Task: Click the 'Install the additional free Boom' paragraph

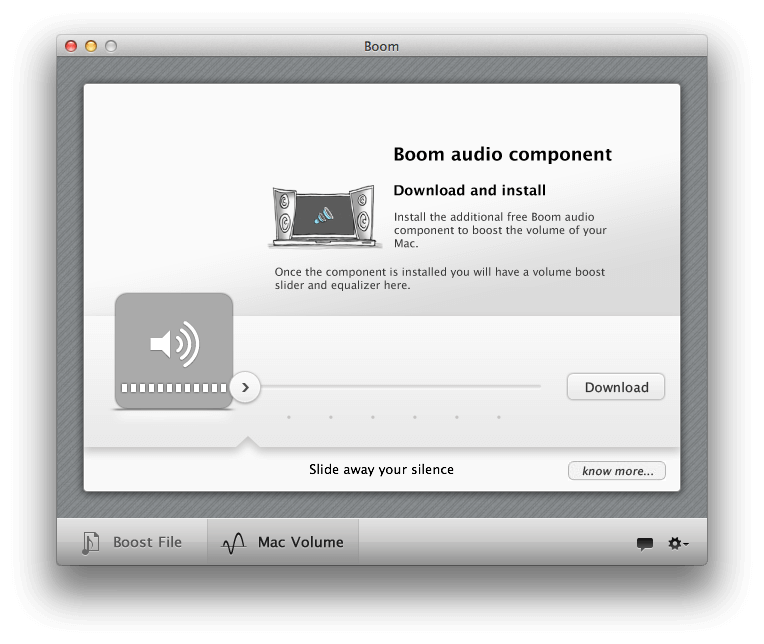Action: coord(500,230)
